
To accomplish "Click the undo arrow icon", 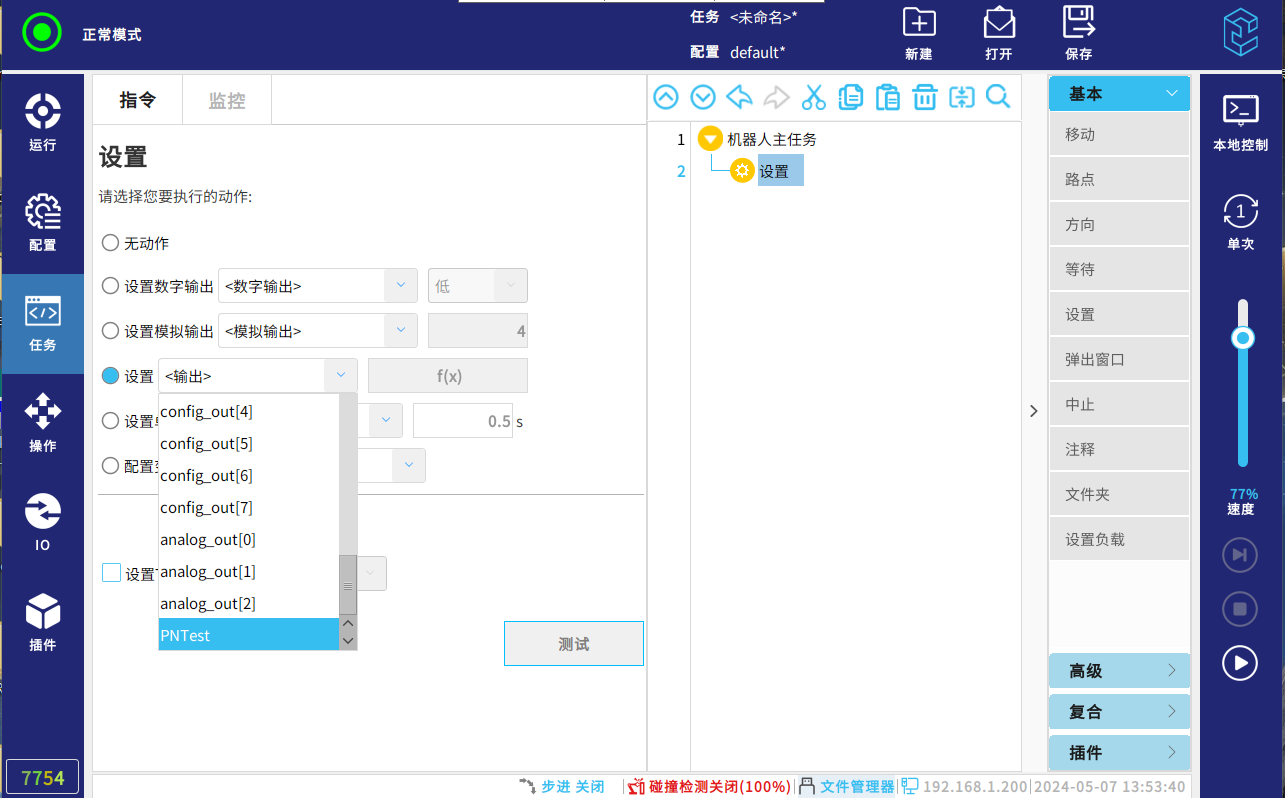I will click(x=739, y=97).
